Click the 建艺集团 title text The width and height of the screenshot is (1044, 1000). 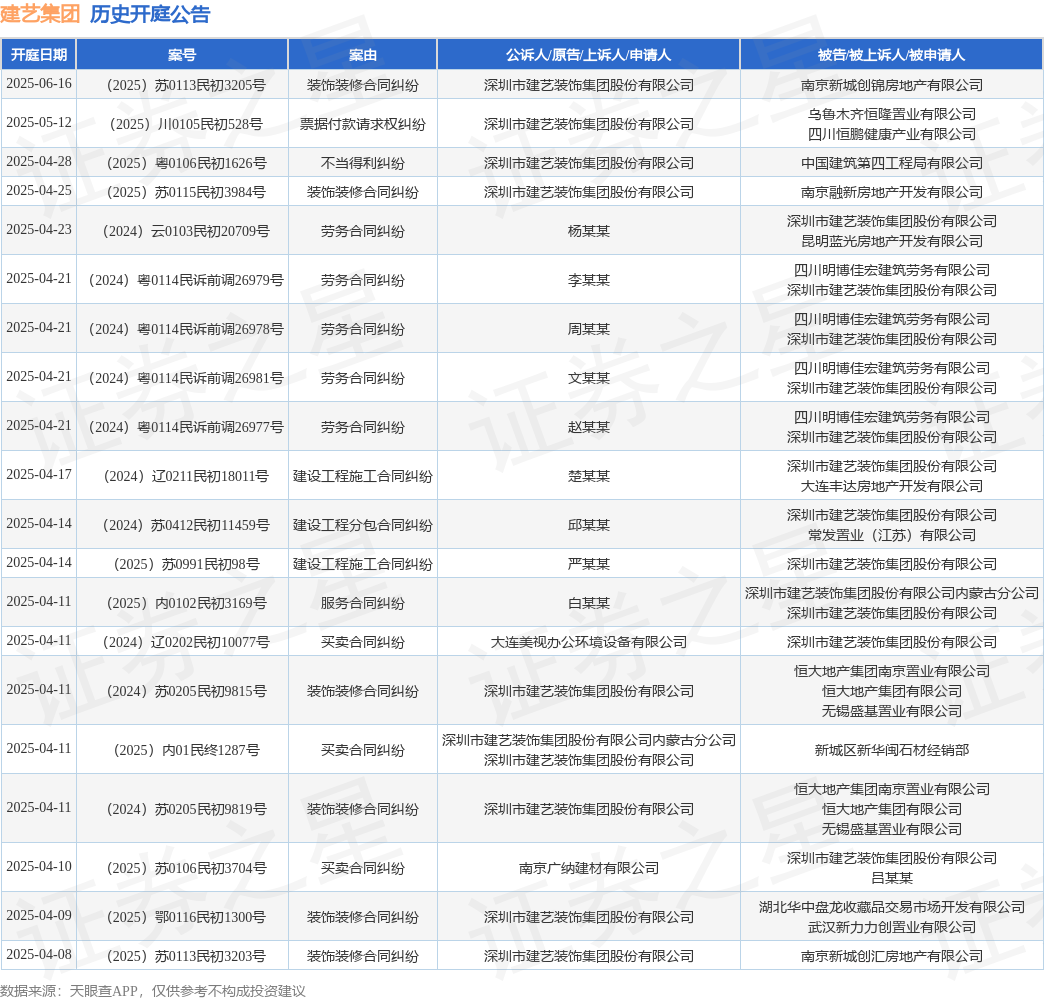click(40, 14)
